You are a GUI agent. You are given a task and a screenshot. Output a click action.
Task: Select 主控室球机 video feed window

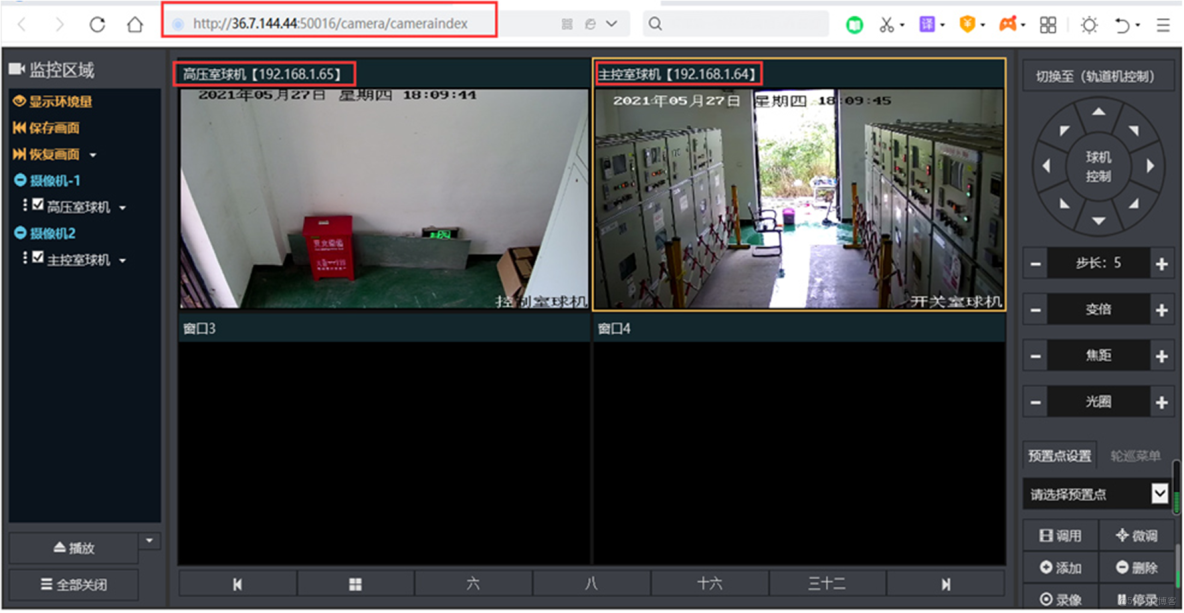[x=799, y=199]
